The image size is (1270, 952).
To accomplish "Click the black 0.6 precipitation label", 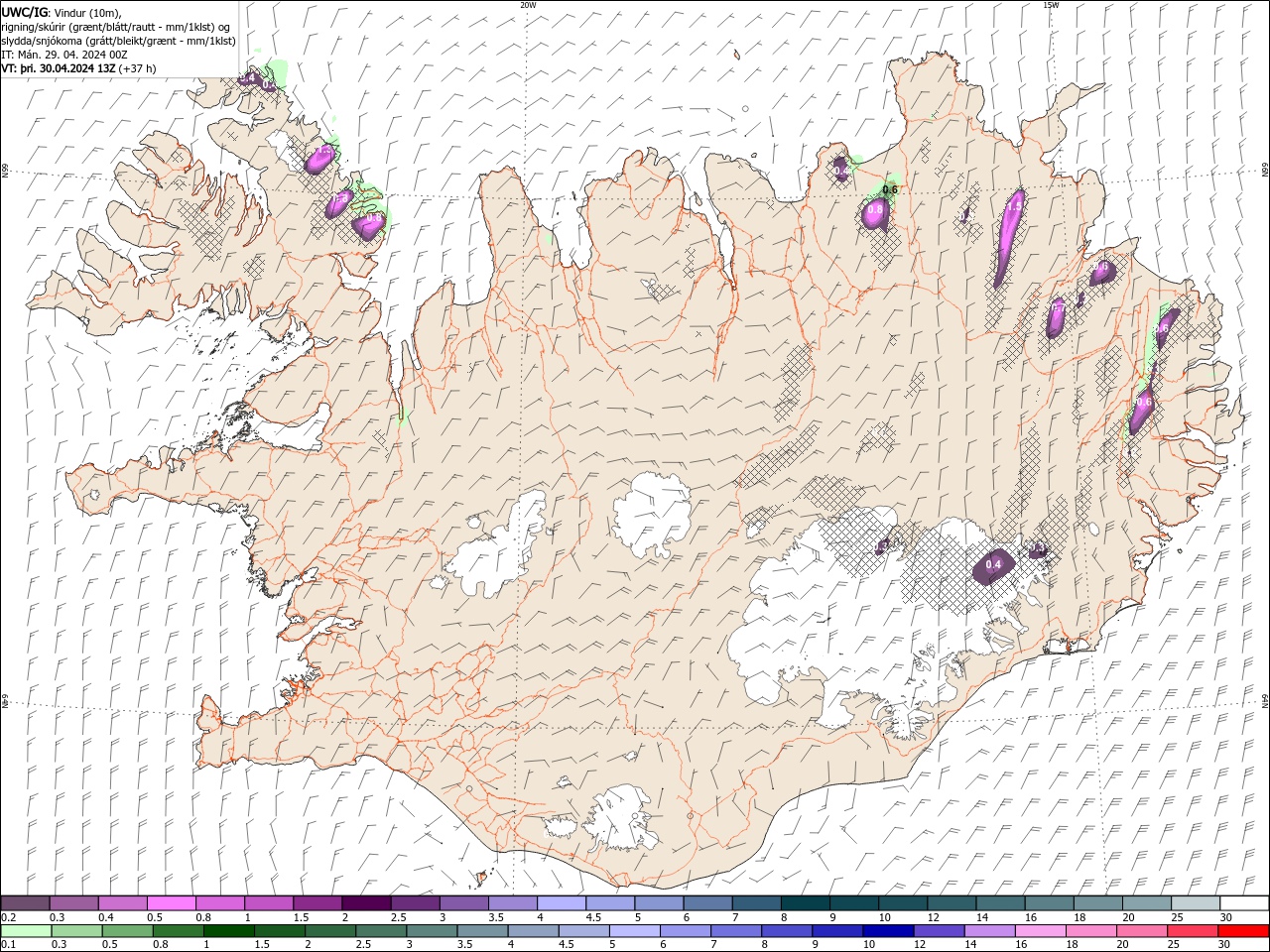I will 890,189.
